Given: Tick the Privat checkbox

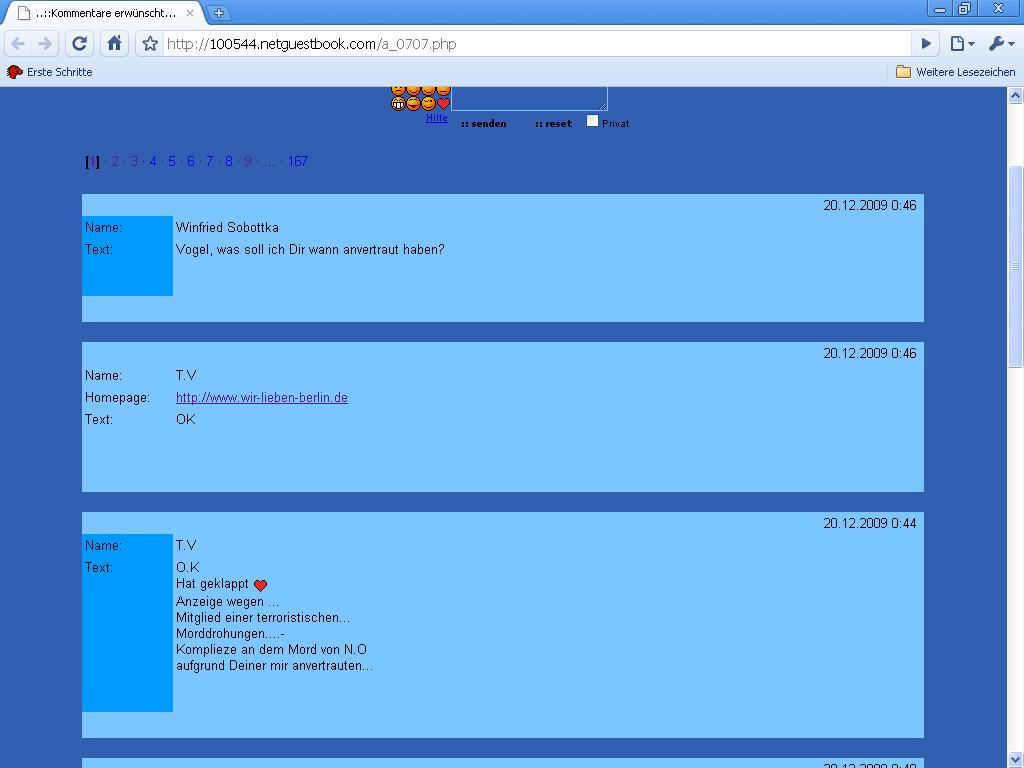Looking at the screenshot, I should [592, 121].
